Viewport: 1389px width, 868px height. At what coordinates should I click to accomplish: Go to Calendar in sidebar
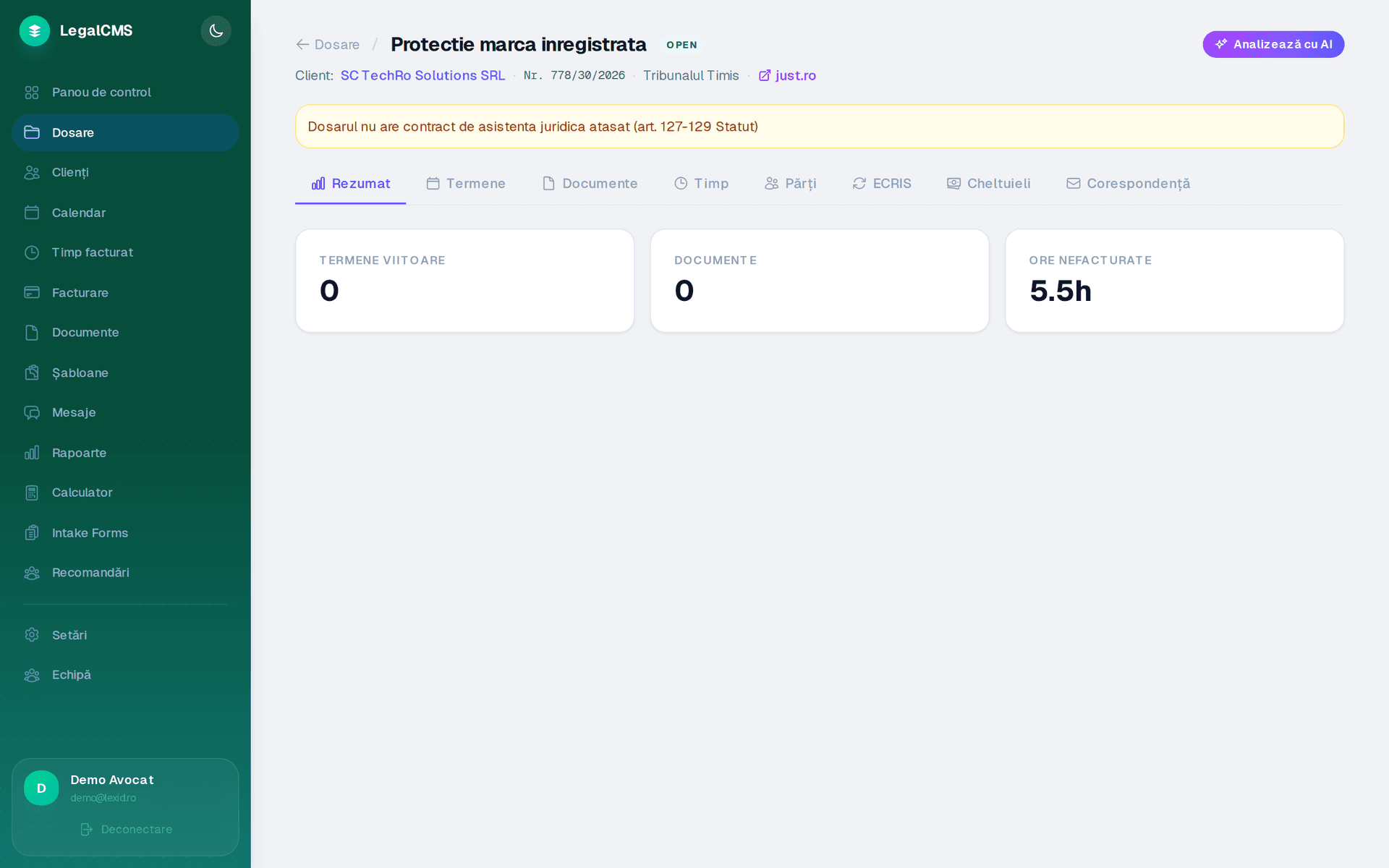(x=125, y=213)
